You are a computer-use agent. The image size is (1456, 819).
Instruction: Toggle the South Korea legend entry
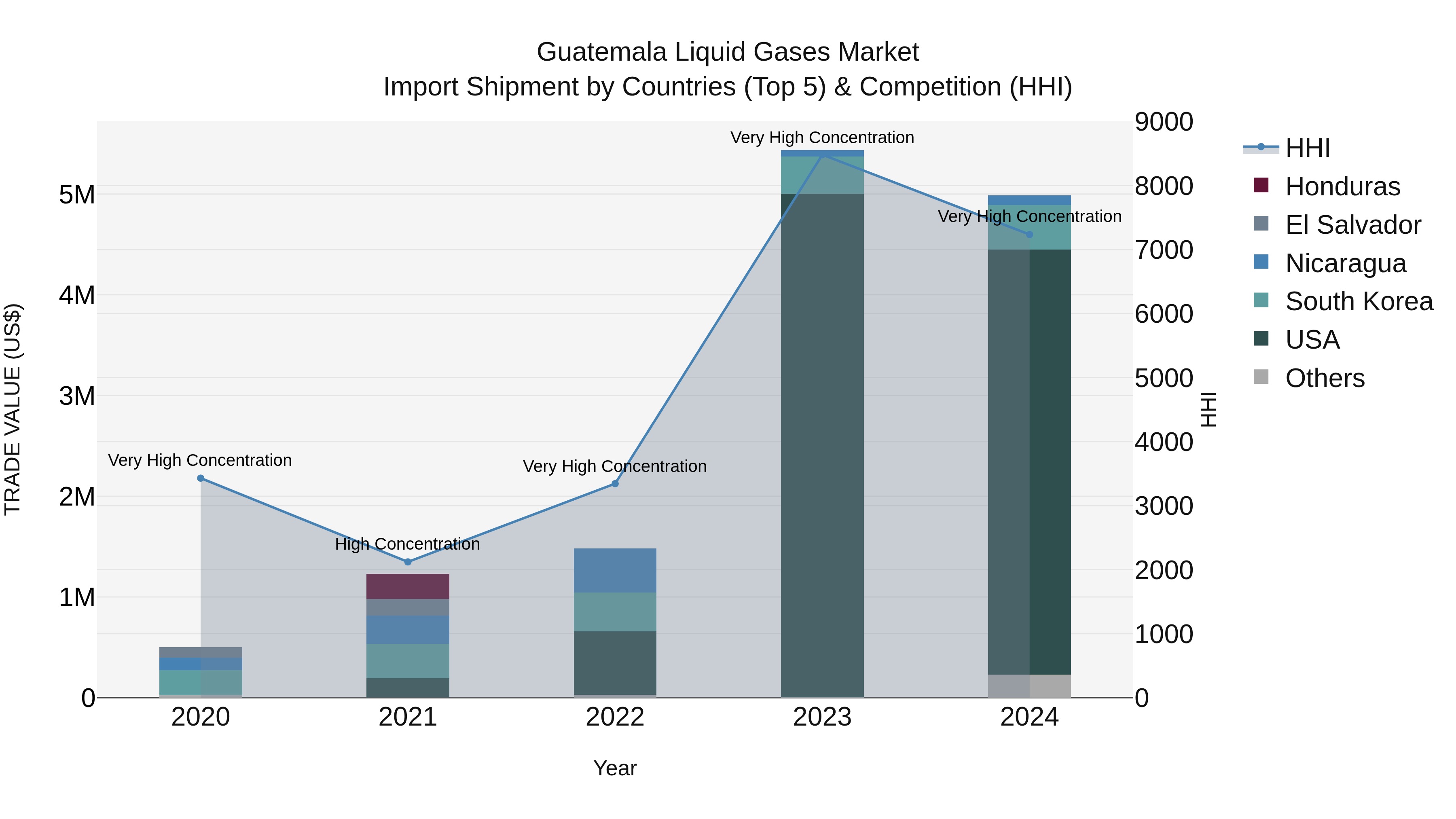(1343, 301)
